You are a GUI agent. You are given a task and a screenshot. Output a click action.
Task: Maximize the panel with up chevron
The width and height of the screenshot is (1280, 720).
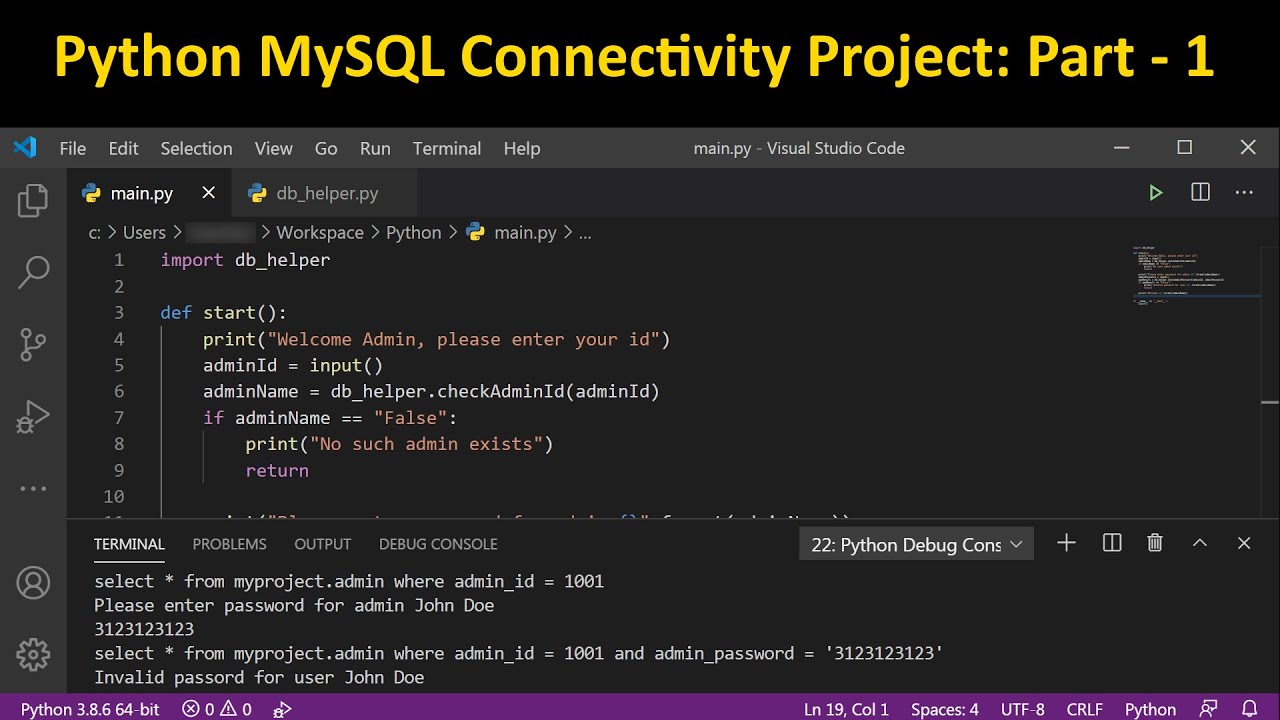(1200, 543)
